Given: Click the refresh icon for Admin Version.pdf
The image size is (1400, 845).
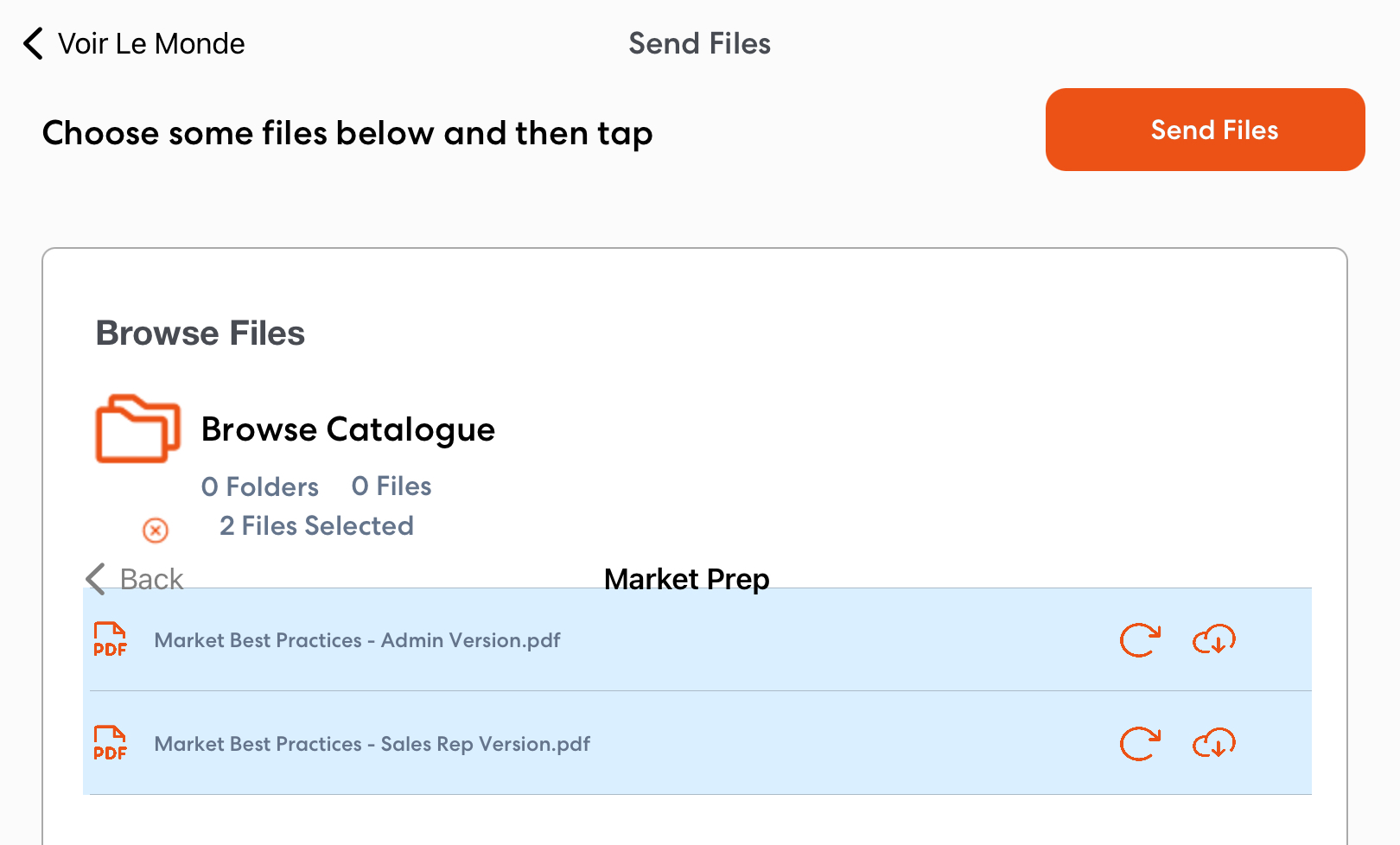Looking at the screenshot, I should [x=1140, y=640].
